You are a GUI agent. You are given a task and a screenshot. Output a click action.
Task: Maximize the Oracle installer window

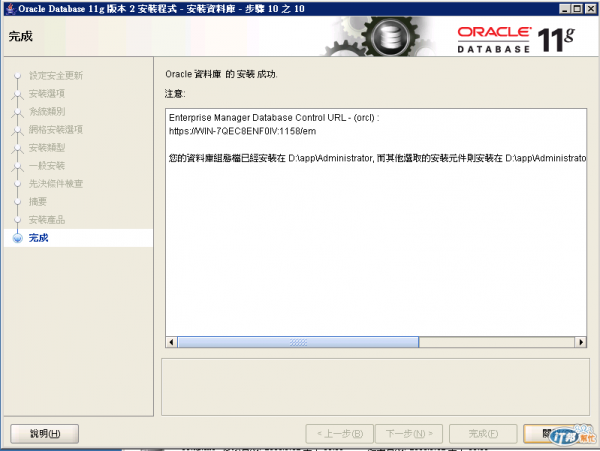tap(577, 8)
